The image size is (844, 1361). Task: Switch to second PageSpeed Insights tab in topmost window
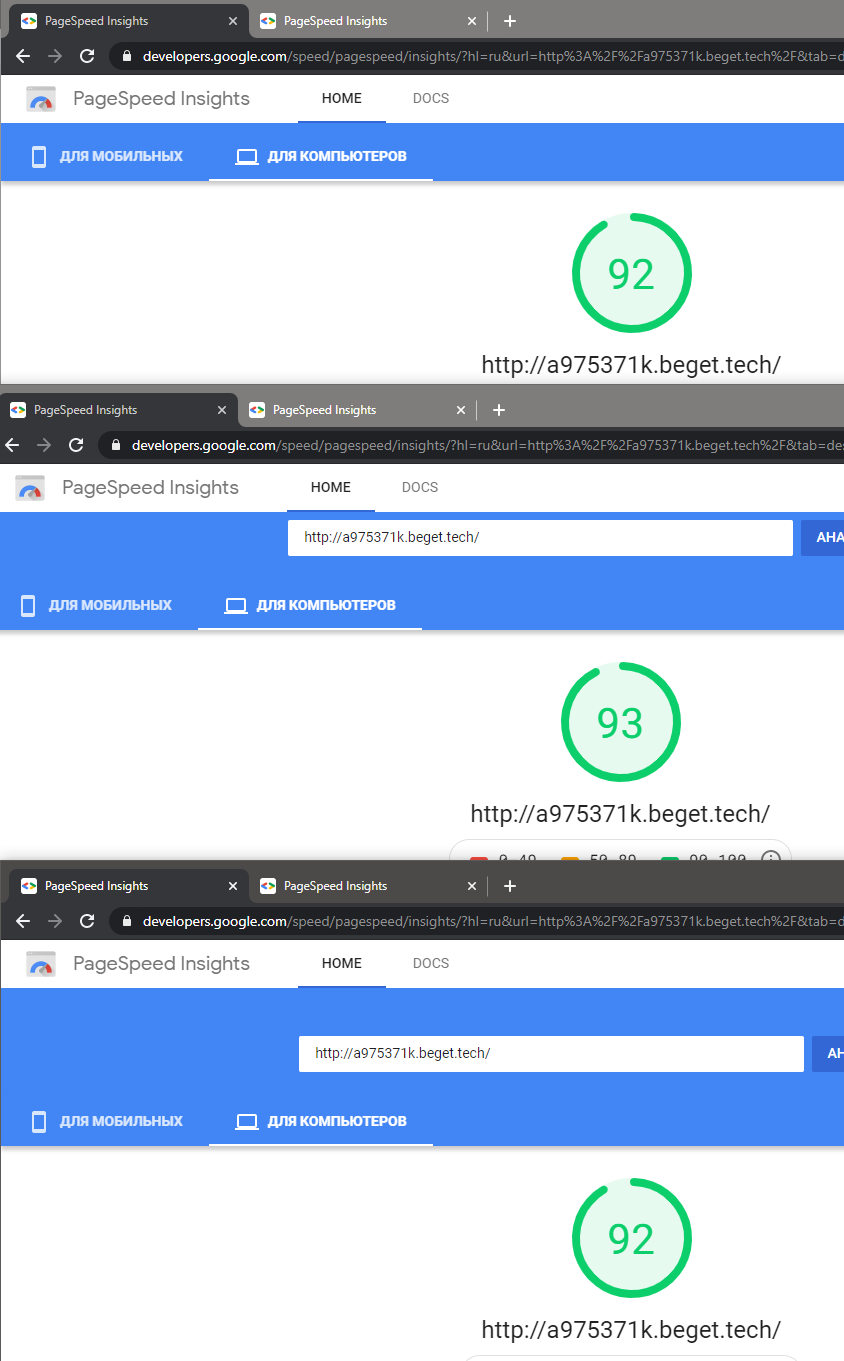(335, 21)
